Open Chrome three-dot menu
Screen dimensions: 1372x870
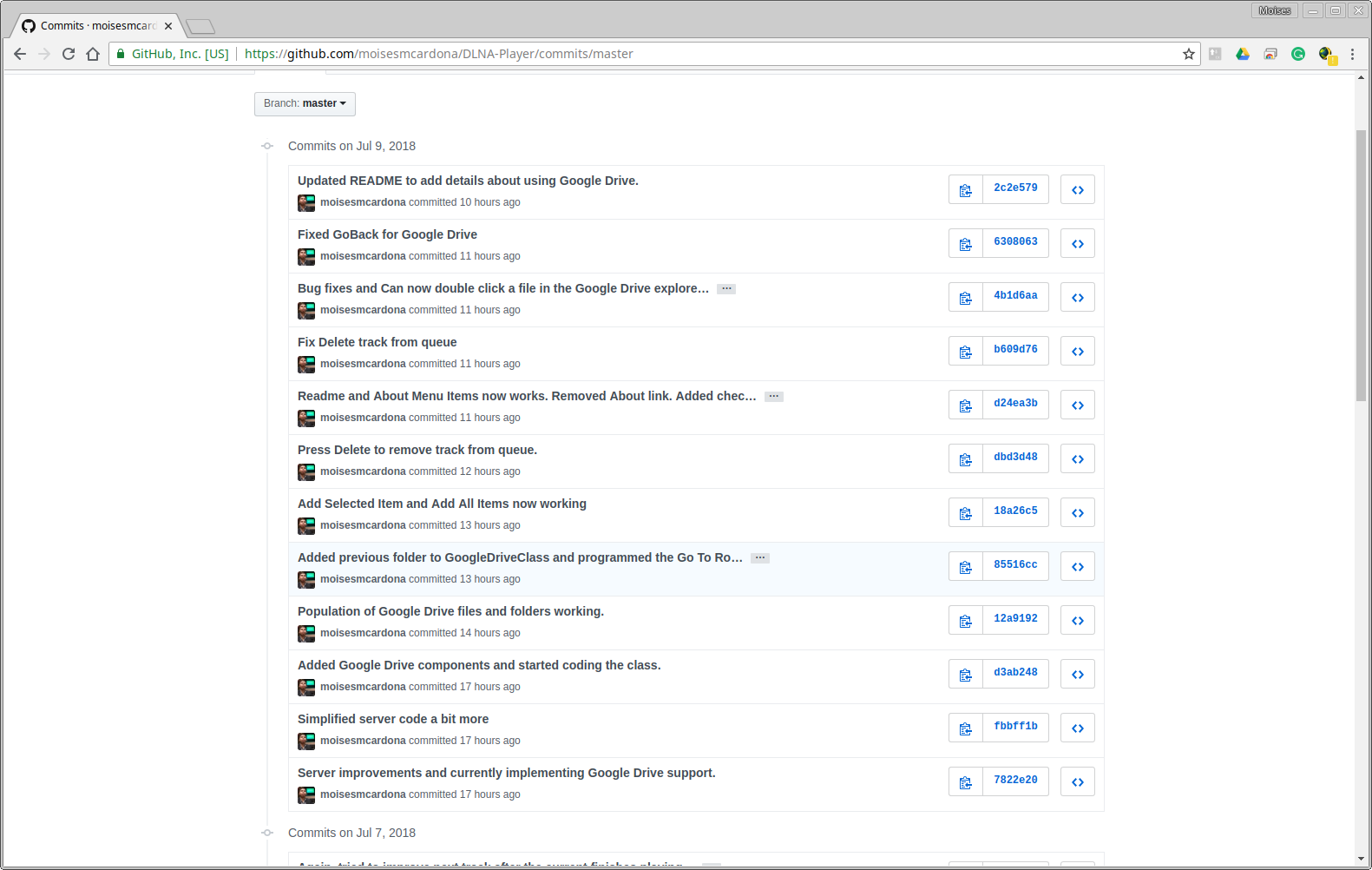[1352, 54]
